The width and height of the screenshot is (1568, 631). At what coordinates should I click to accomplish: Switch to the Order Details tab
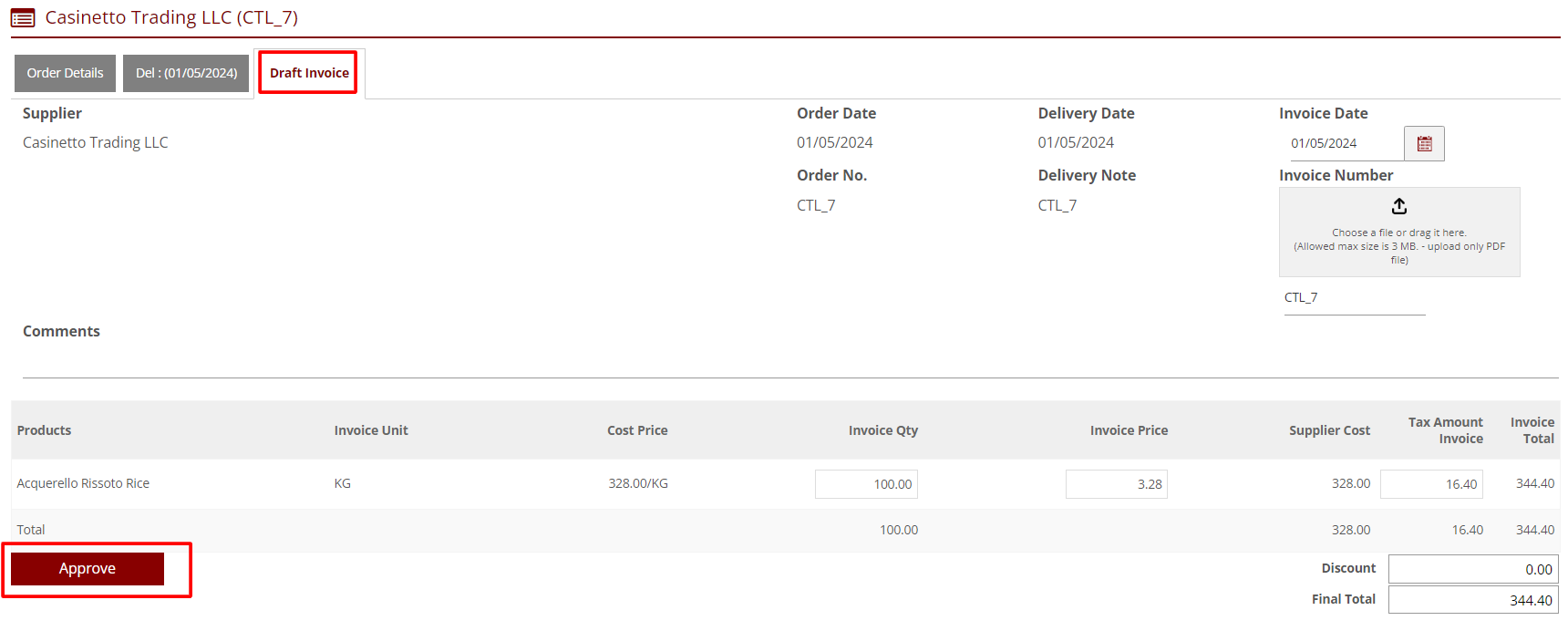pyautogui.click(x=65, y=73)
